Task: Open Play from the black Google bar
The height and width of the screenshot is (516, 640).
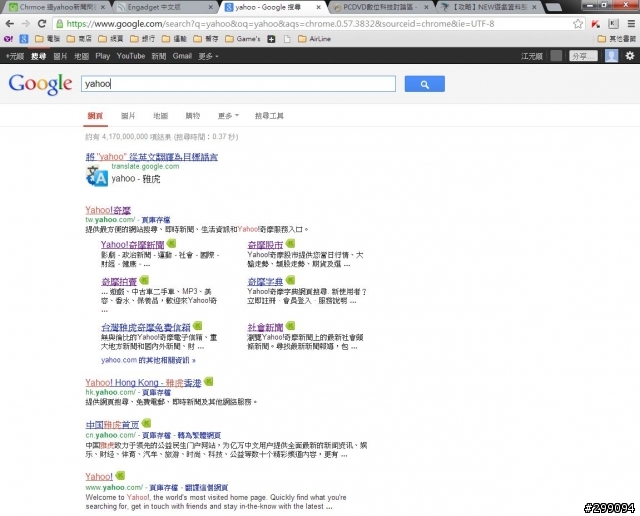Action: tap(103, 56)
